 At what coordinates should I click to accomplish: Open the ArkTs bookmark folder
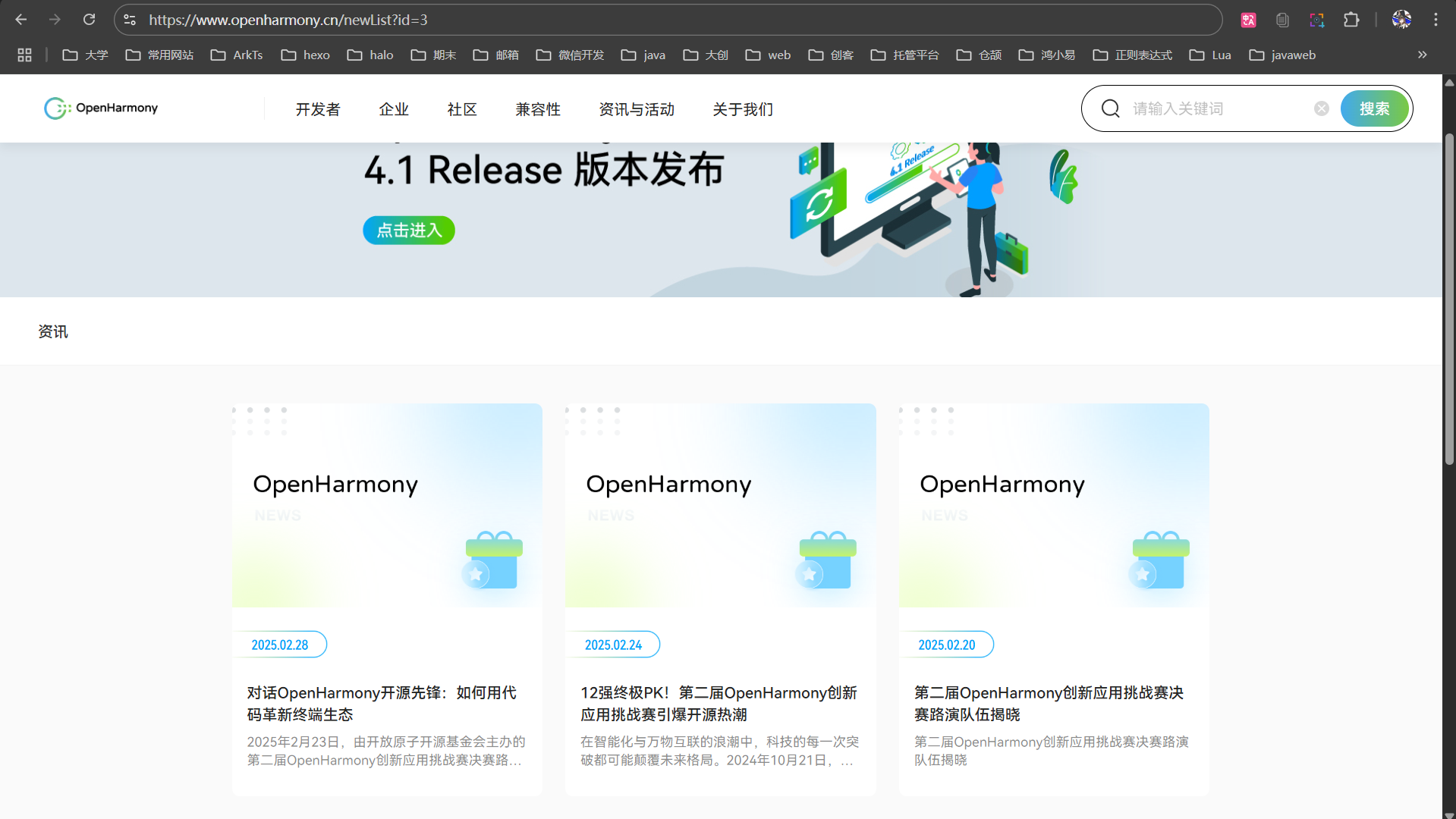[x=237, y=55]
